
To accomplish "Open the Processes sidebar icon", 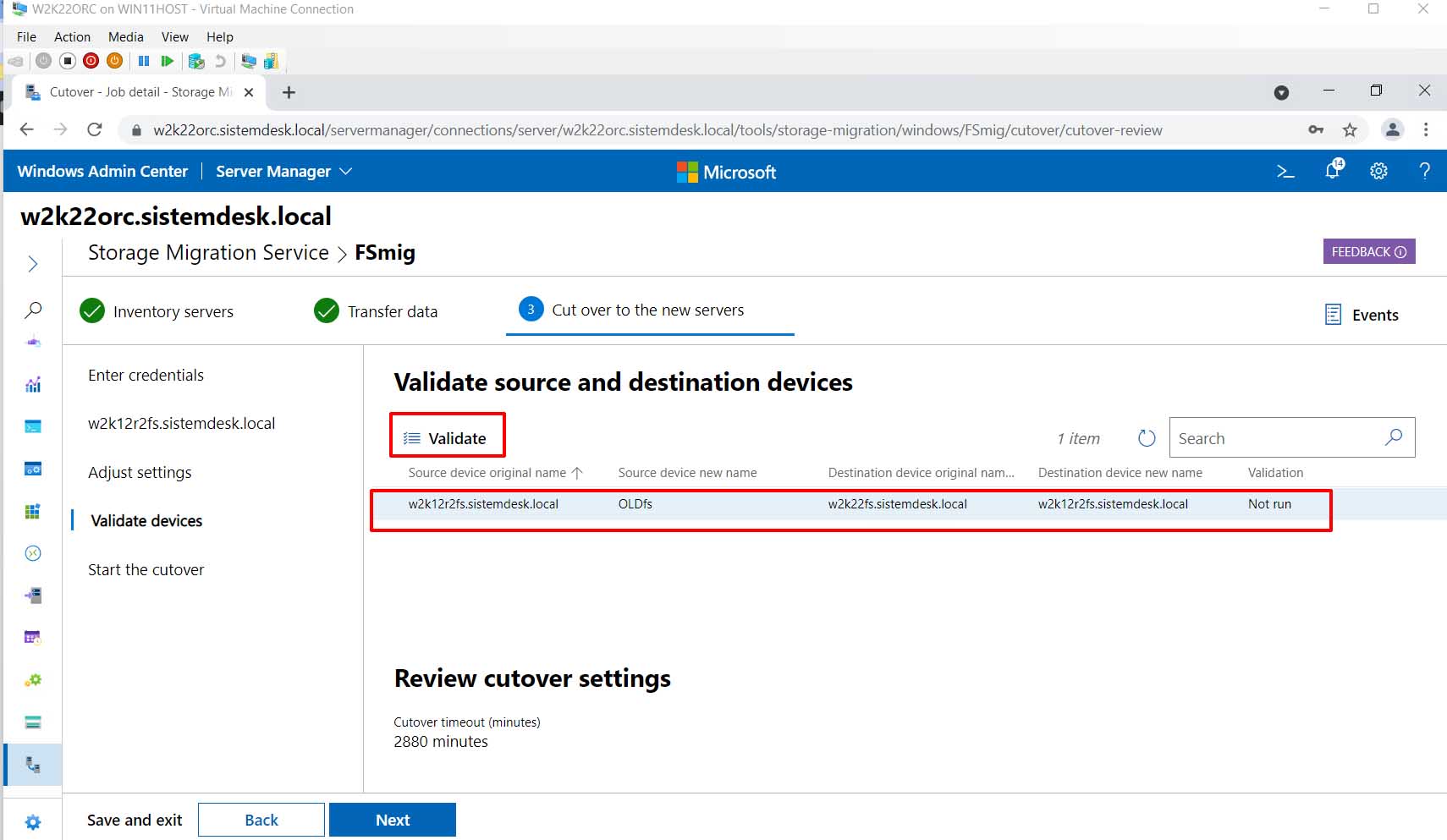I will (x=33, y=469).
